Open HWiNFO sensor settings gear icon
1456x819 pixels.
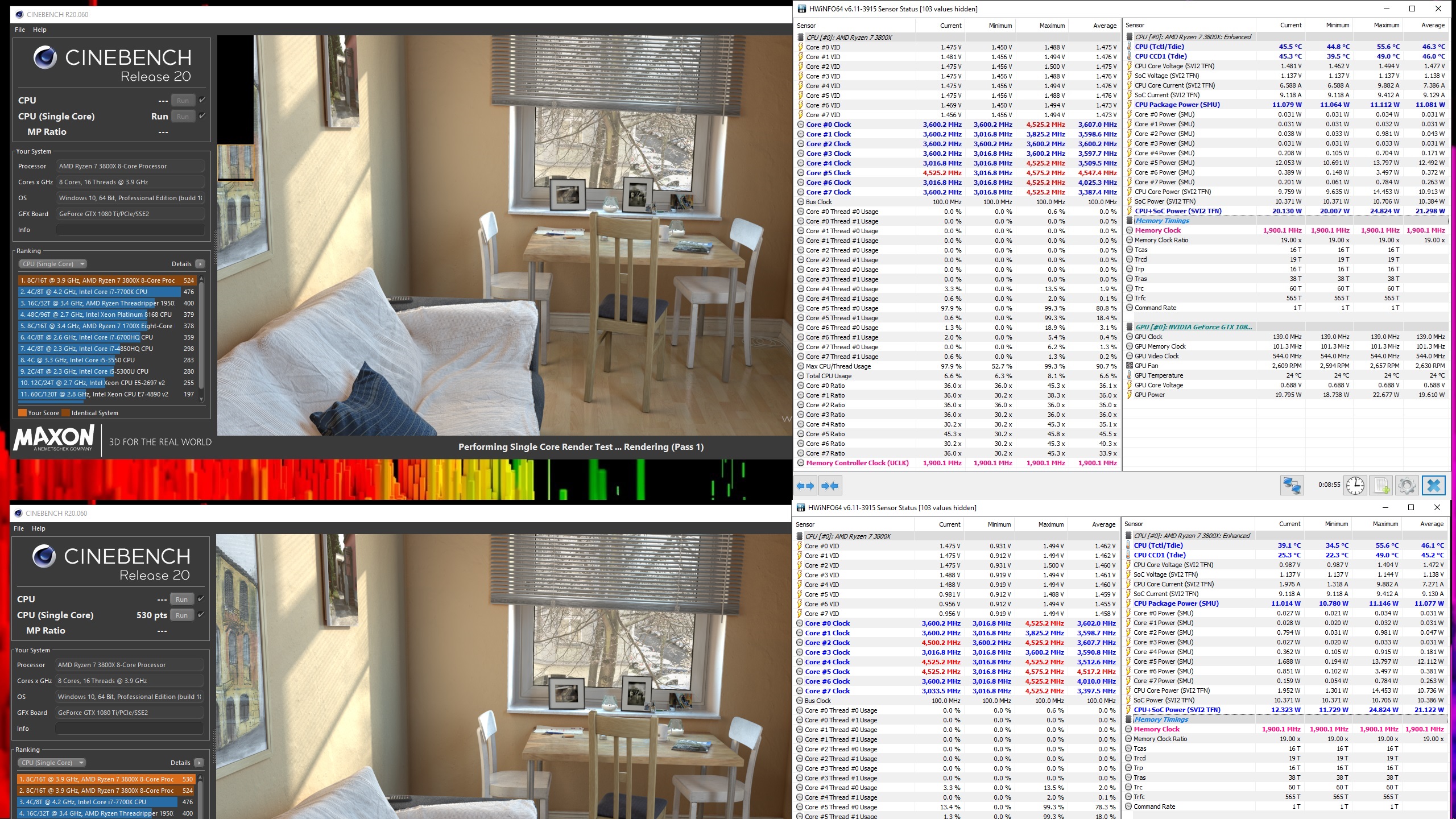[1407, 486]
